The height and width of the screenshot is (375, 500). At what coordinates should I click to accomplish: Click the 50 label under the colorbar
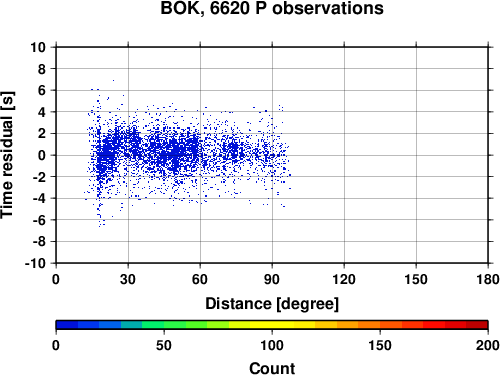164,345
